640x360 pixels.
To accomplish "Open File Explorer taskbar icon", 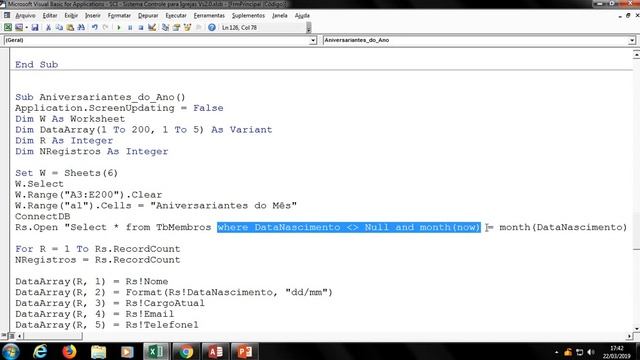I will coord(98,351).
